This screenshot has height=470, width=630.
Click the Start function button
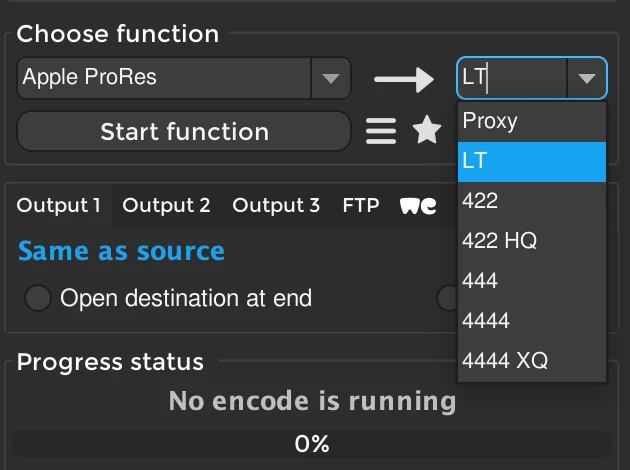tap(184, 131)
